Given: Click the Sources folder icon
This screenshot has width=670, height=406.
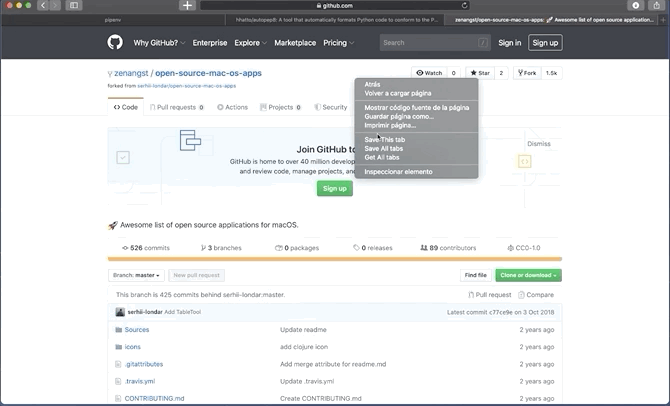Looking at the screenshot, I should coord(119,330).
